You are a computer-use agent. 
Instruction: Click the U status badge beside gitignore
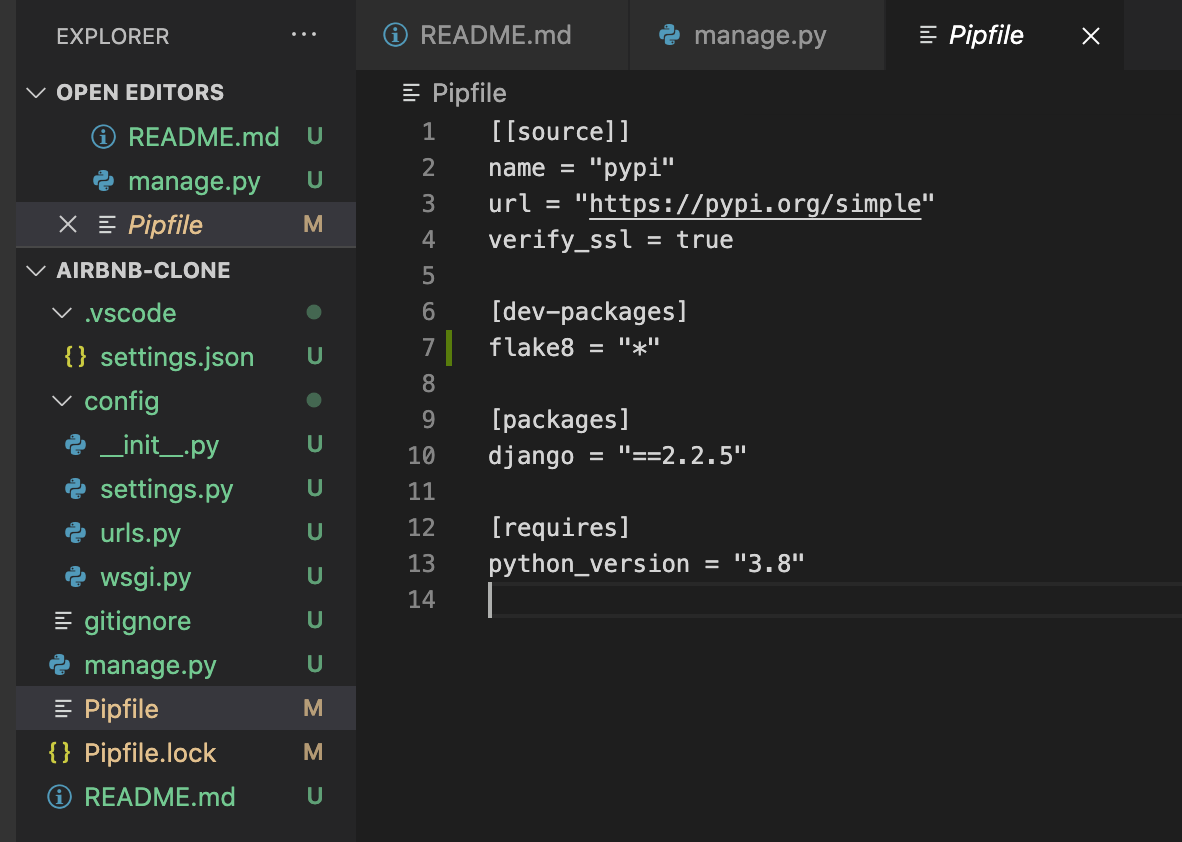(314, 620)
